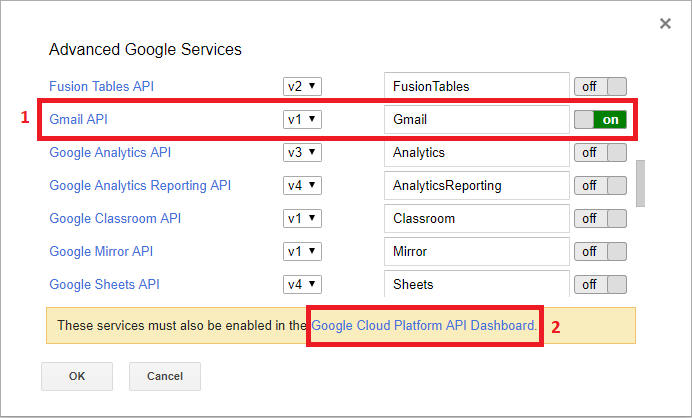This screenshot has height=418, width=692.
Task: Open the Gmail API documentation link
Action: (78, 120)
